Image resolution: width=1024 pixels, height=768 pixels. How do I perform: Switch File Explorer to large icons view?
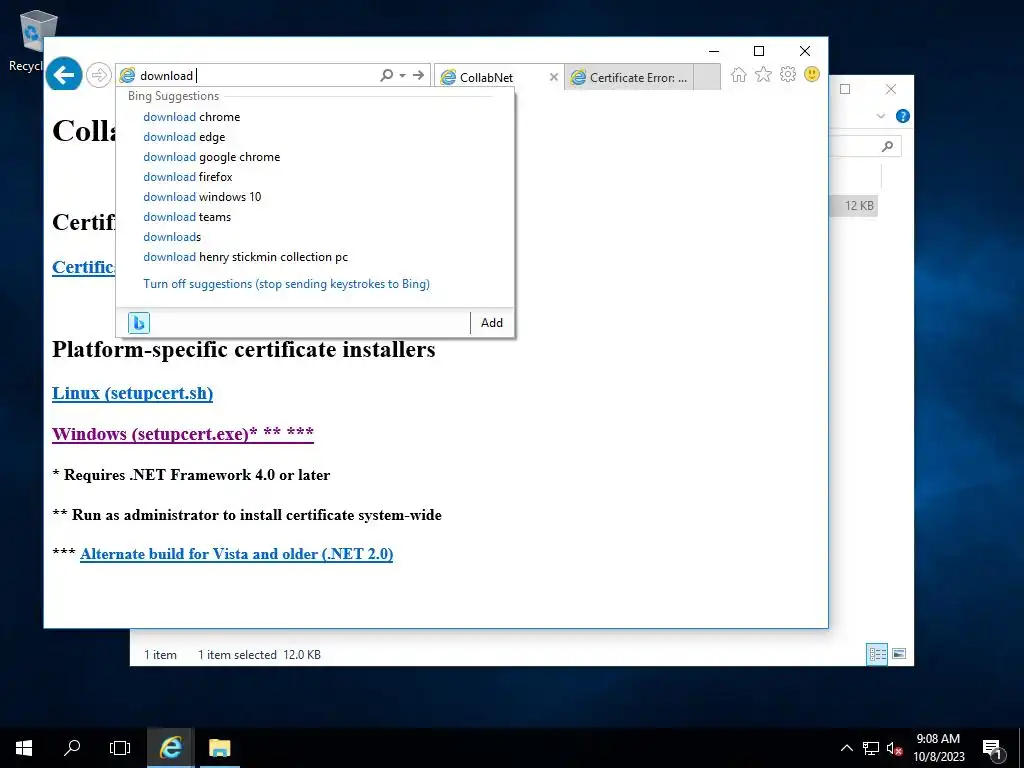899,654
